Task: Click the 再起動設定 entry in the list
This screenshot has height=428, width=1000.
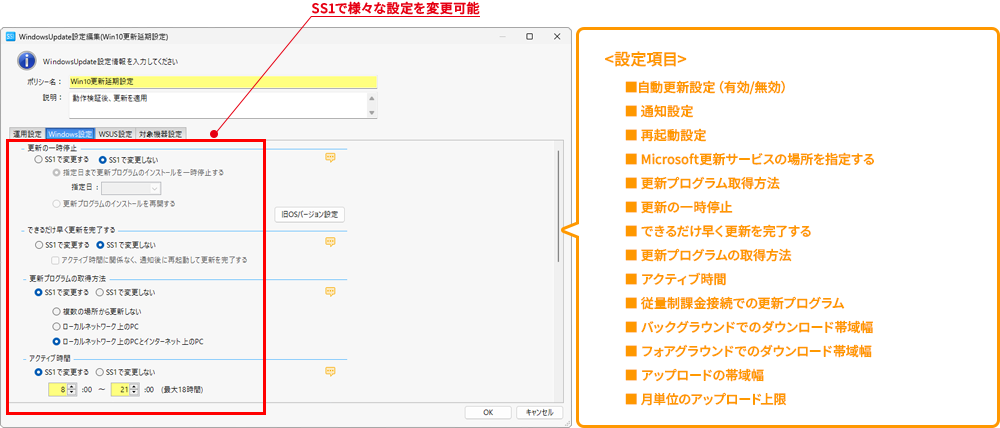Action: coord(666,135)
